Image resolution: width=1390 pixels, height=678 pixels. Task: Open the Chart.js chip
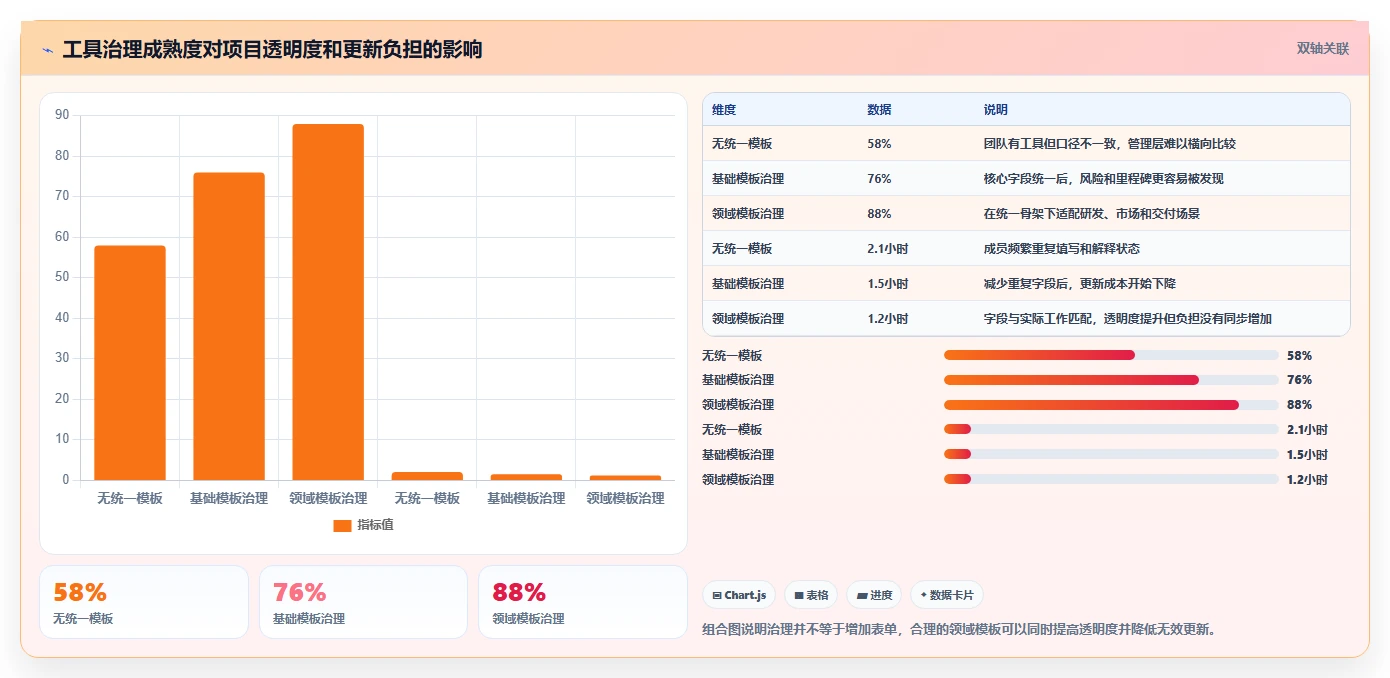point(739,595)
